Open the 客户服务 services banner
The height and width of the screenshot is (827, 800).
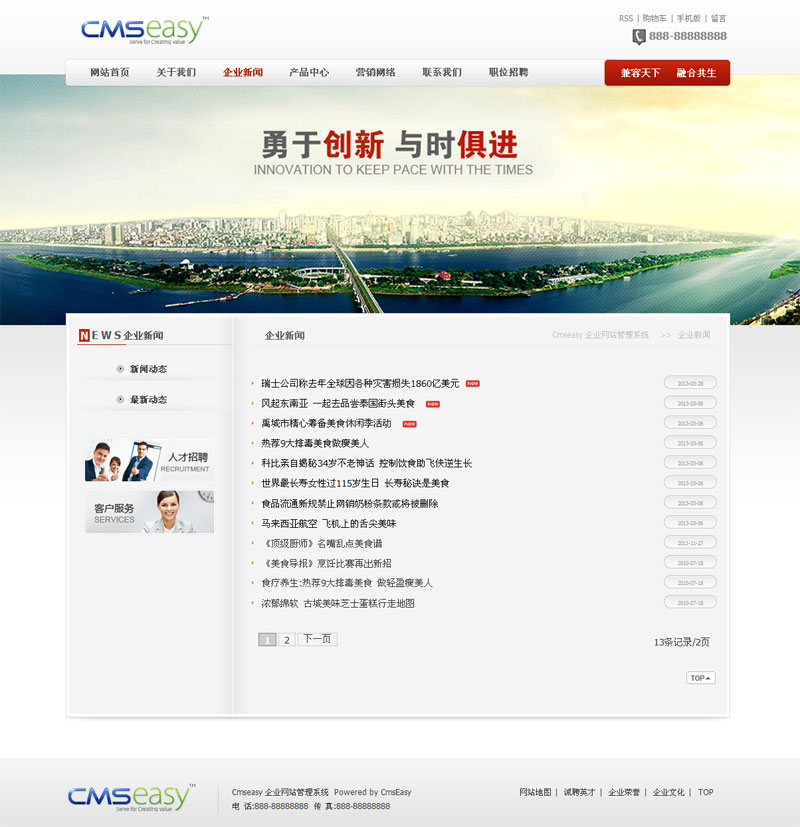tap(149, 512)
